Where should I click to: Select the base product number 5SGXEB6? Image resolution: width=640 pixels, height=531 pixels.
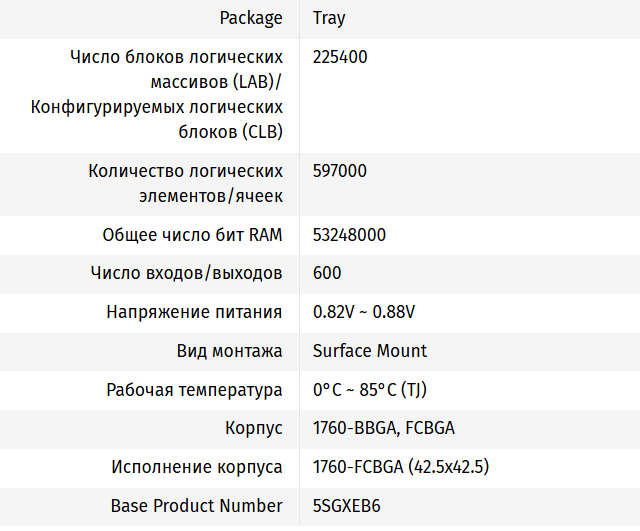click(x=347, y=506)
